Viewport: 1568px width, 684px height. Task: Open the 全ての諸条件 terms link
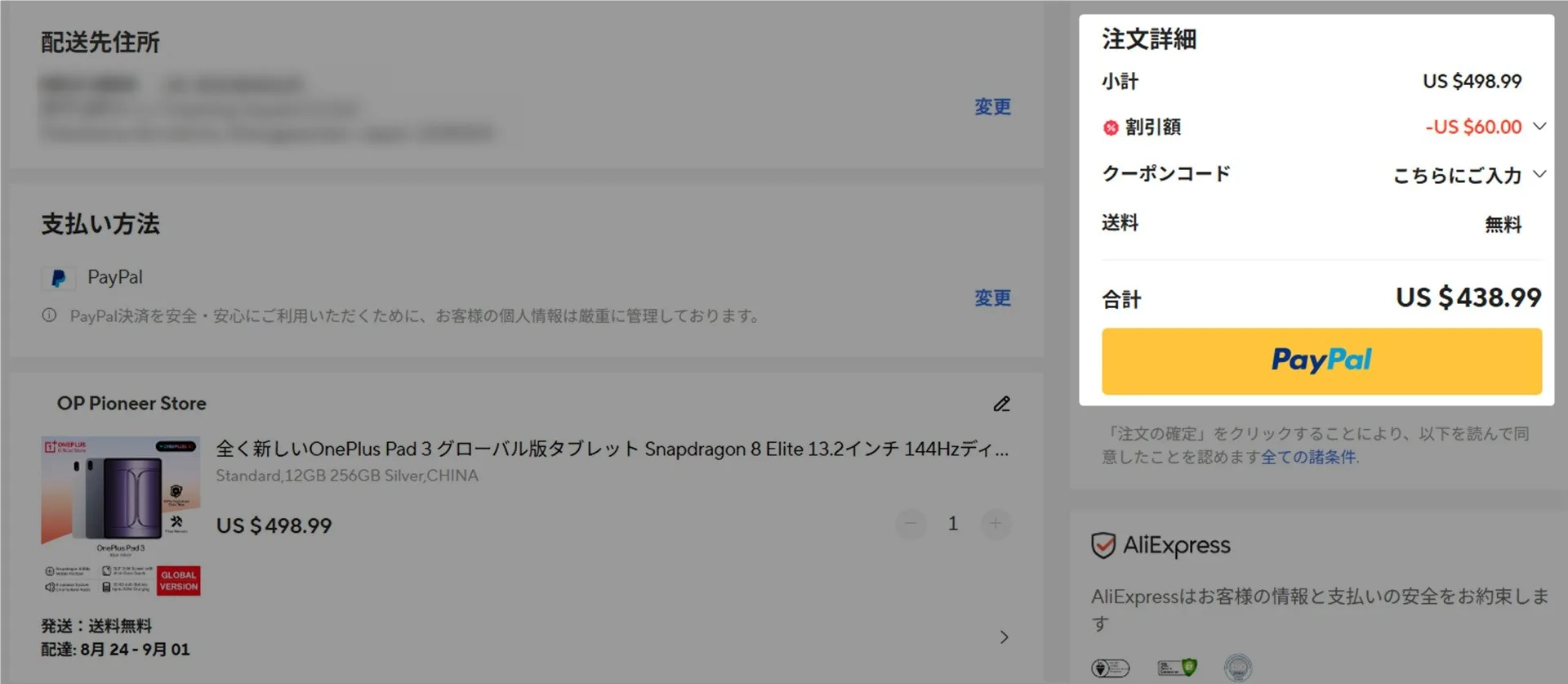pyautogui.click(x=1308, y=457)
